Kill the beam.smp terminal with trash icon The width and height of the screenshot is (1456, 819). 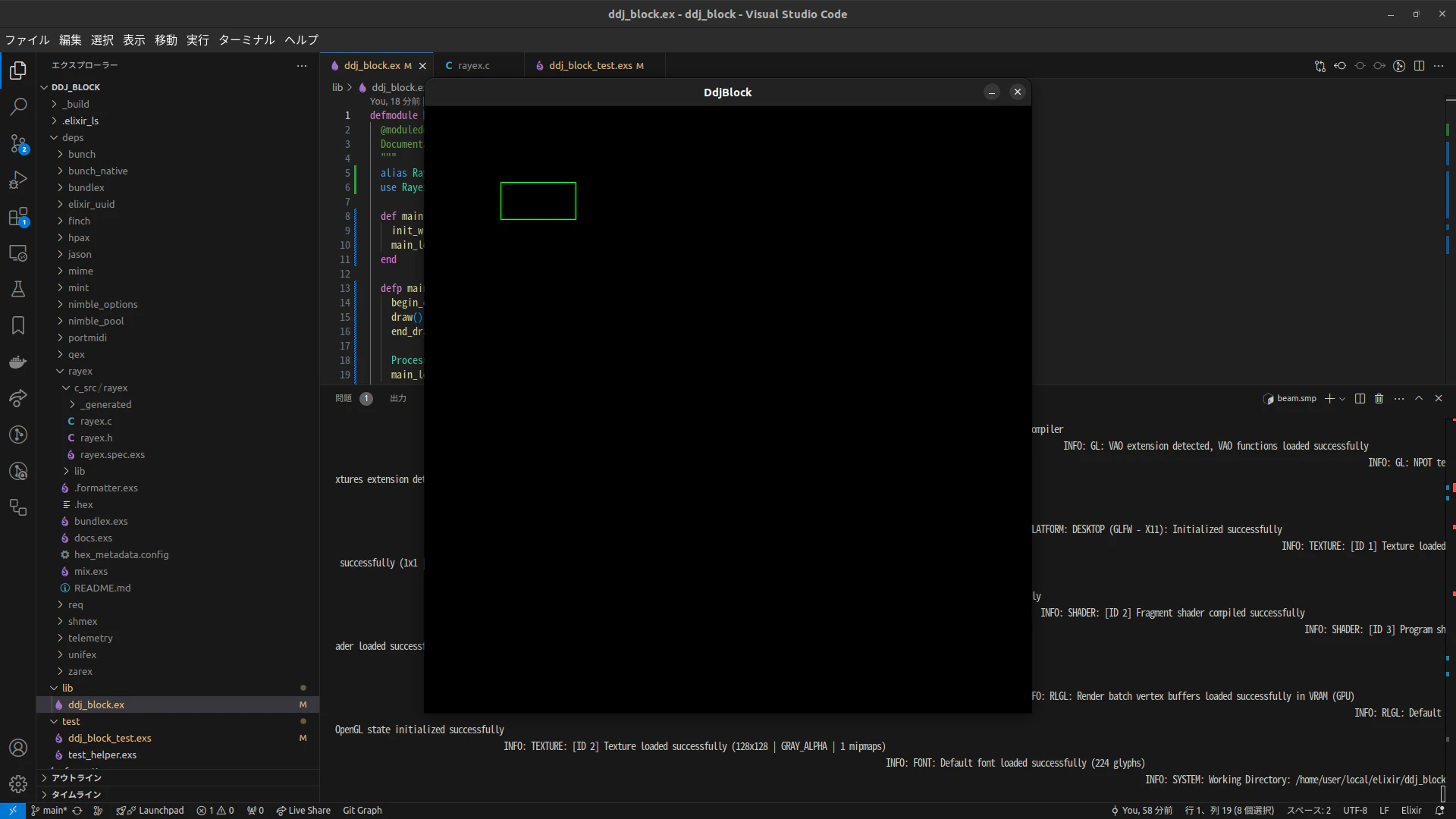click(1379, 399)
